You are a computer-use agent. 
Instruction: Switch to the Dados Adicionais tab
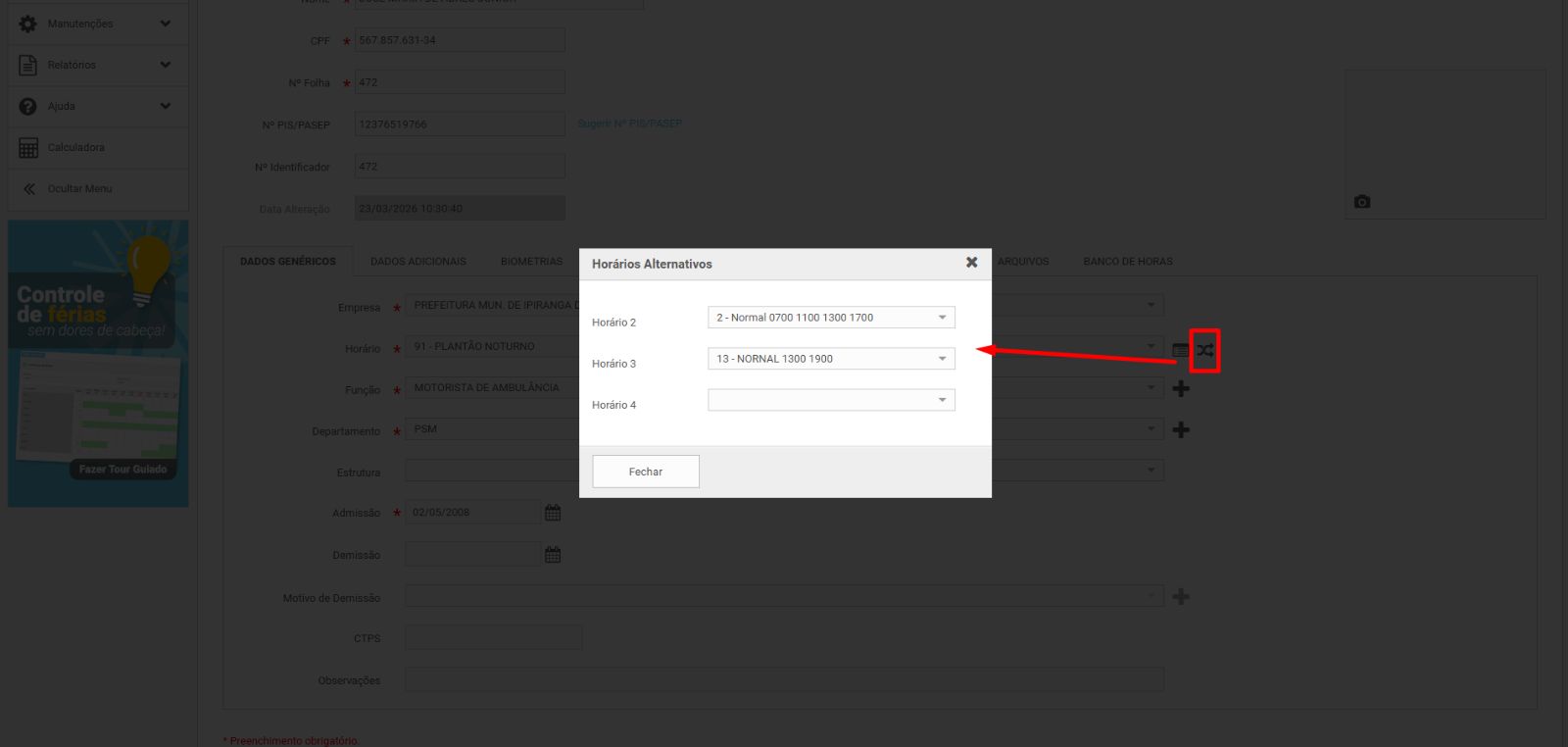pyautogui.click(x=417, y=262)
